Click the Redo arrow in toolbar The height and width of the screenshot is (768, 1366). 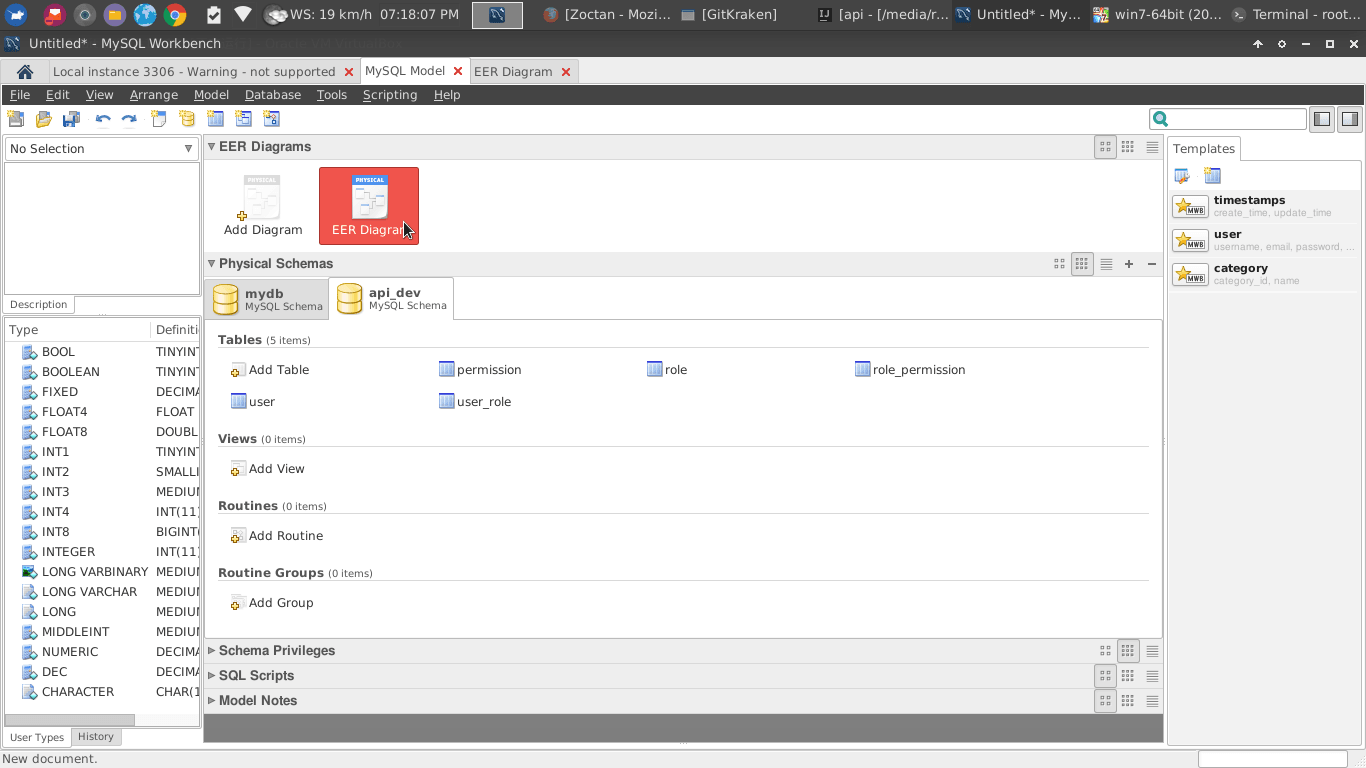(x=129, y=119)
